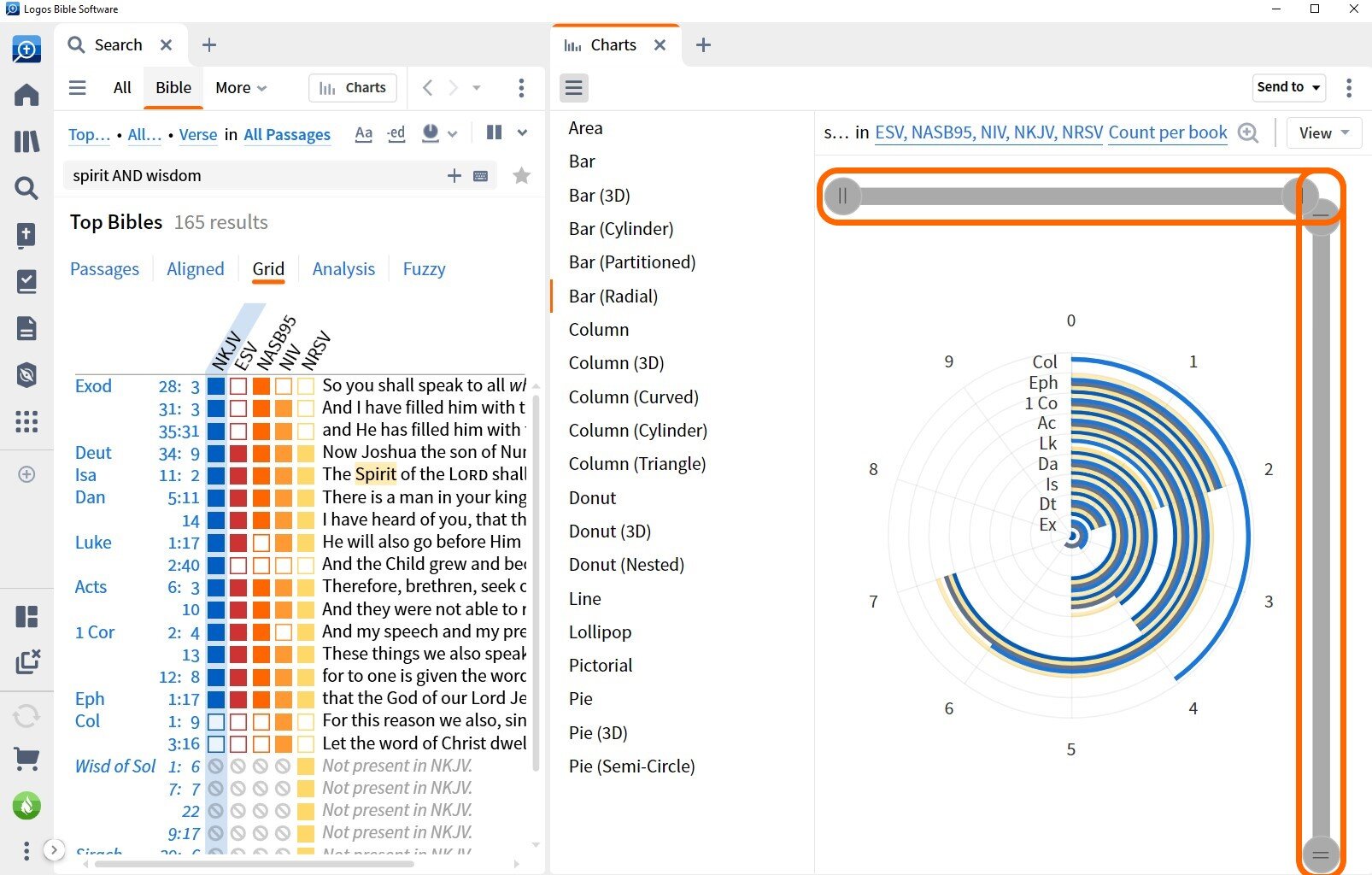The height and width of the screenshot is (875, 1372).
Task: Click the green Faithlife flame icon
Action: [x=26, y=805]
